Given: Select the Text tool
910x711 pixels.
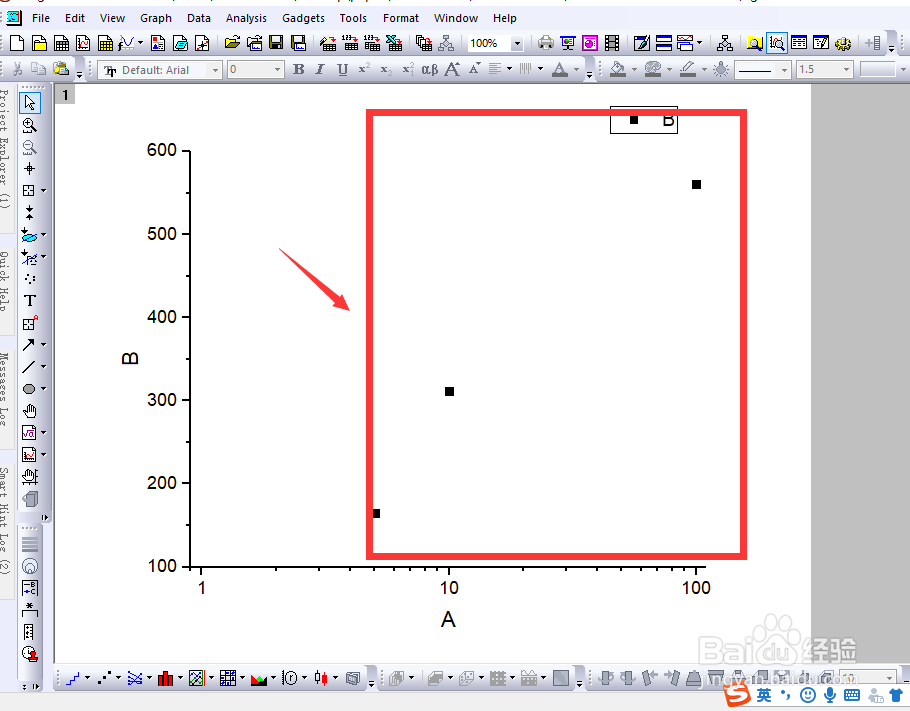Looking at the screenshot, I should coord(30,301).
